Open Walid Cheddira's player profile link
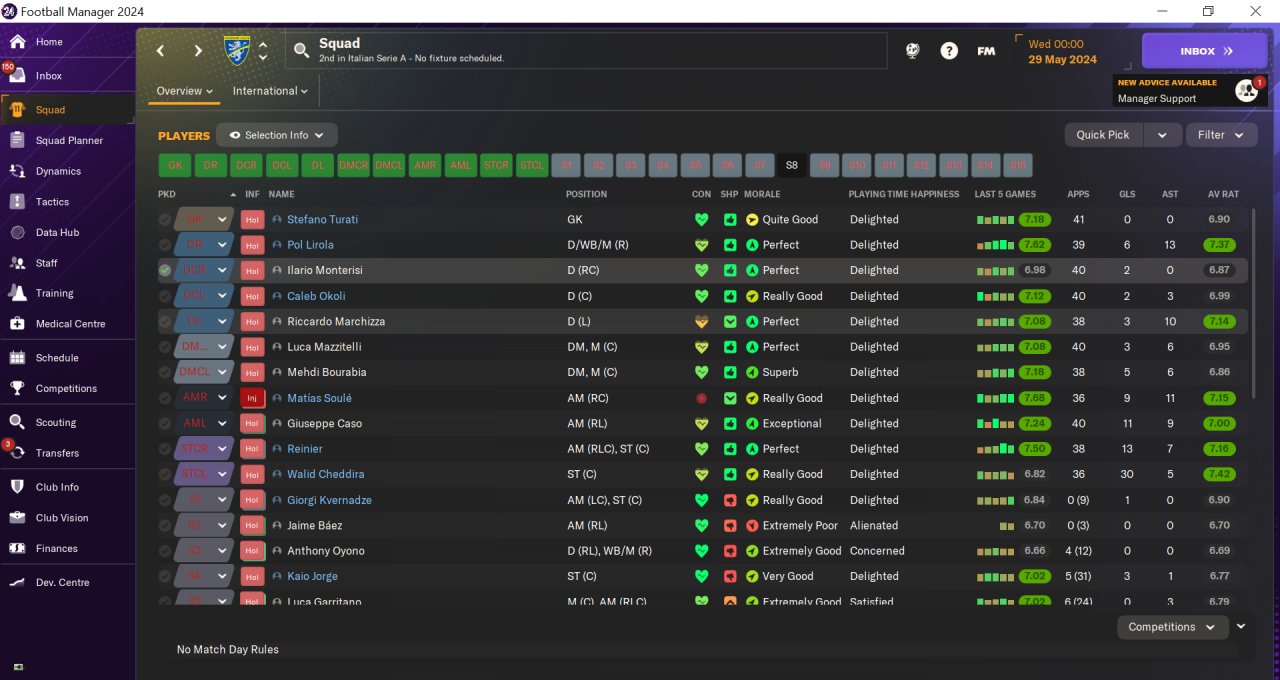 pyautogui.click(x=325, y=474)
